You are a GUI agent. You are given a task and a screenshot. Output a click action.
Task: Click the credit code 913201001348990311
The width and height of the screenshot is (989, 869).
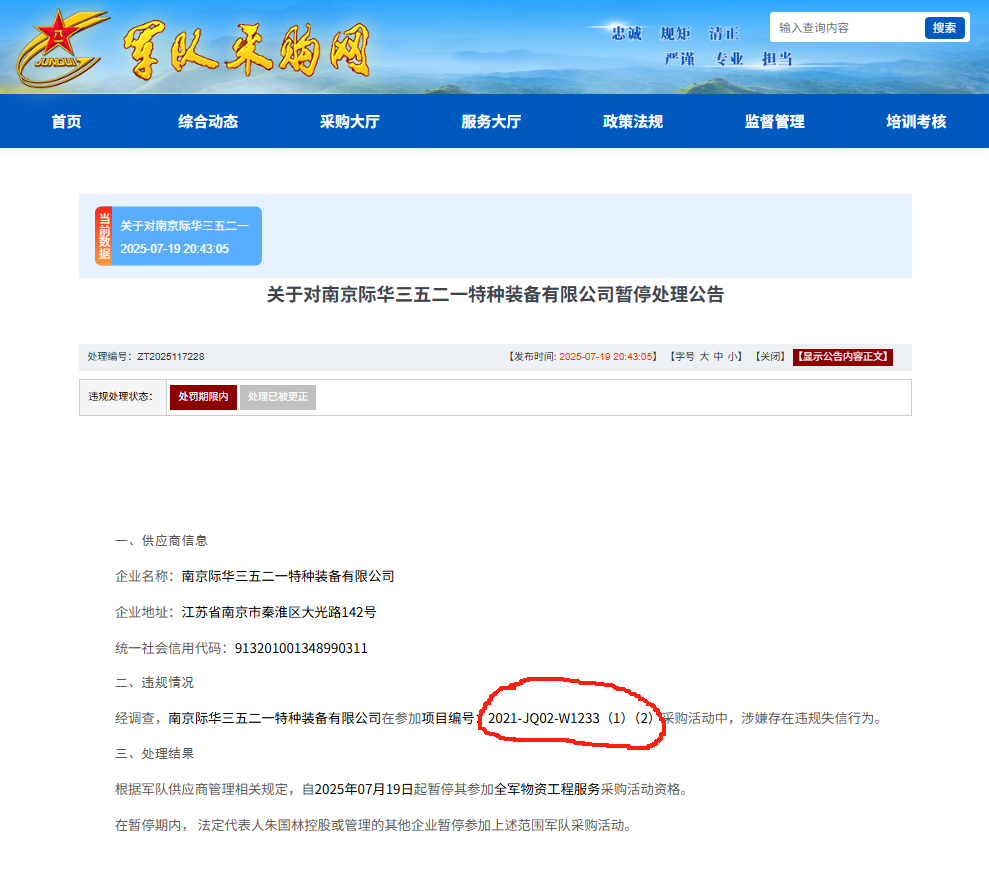coord(301,648)
